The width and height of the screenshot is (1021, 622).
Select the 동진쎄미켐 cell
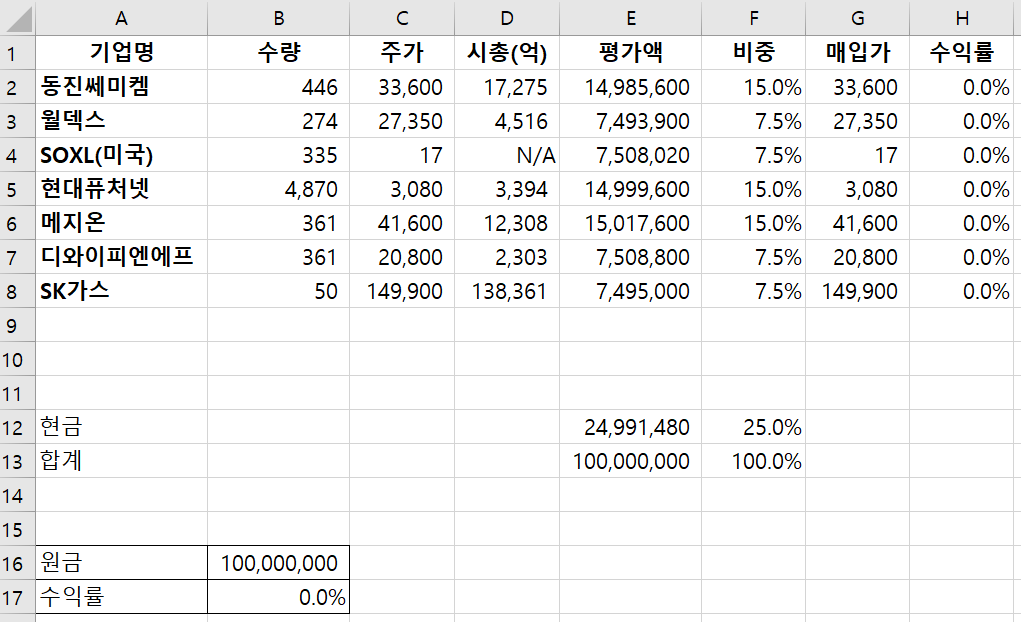click(x=121, y=87)
